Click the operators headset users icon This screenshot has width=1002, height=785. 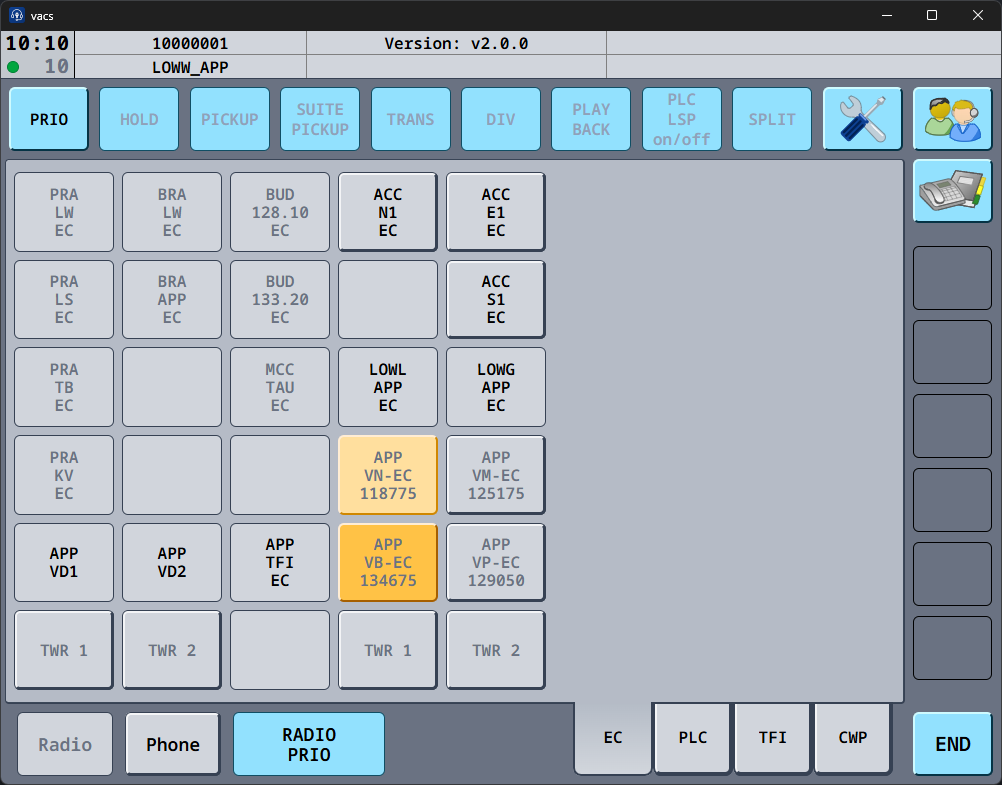tap(952, 120)
